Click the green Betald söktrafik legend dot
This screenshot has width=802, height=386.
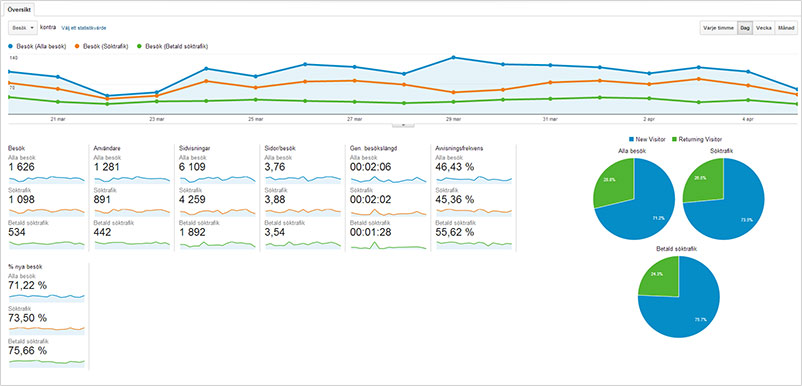click(139, 47)
